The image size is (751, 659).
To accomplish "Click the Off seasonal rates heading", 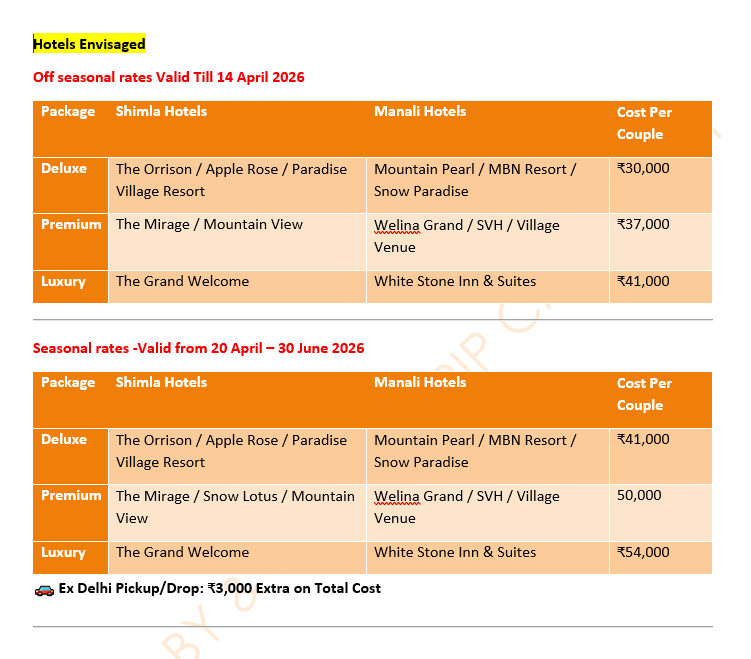I will click(168, 77).
